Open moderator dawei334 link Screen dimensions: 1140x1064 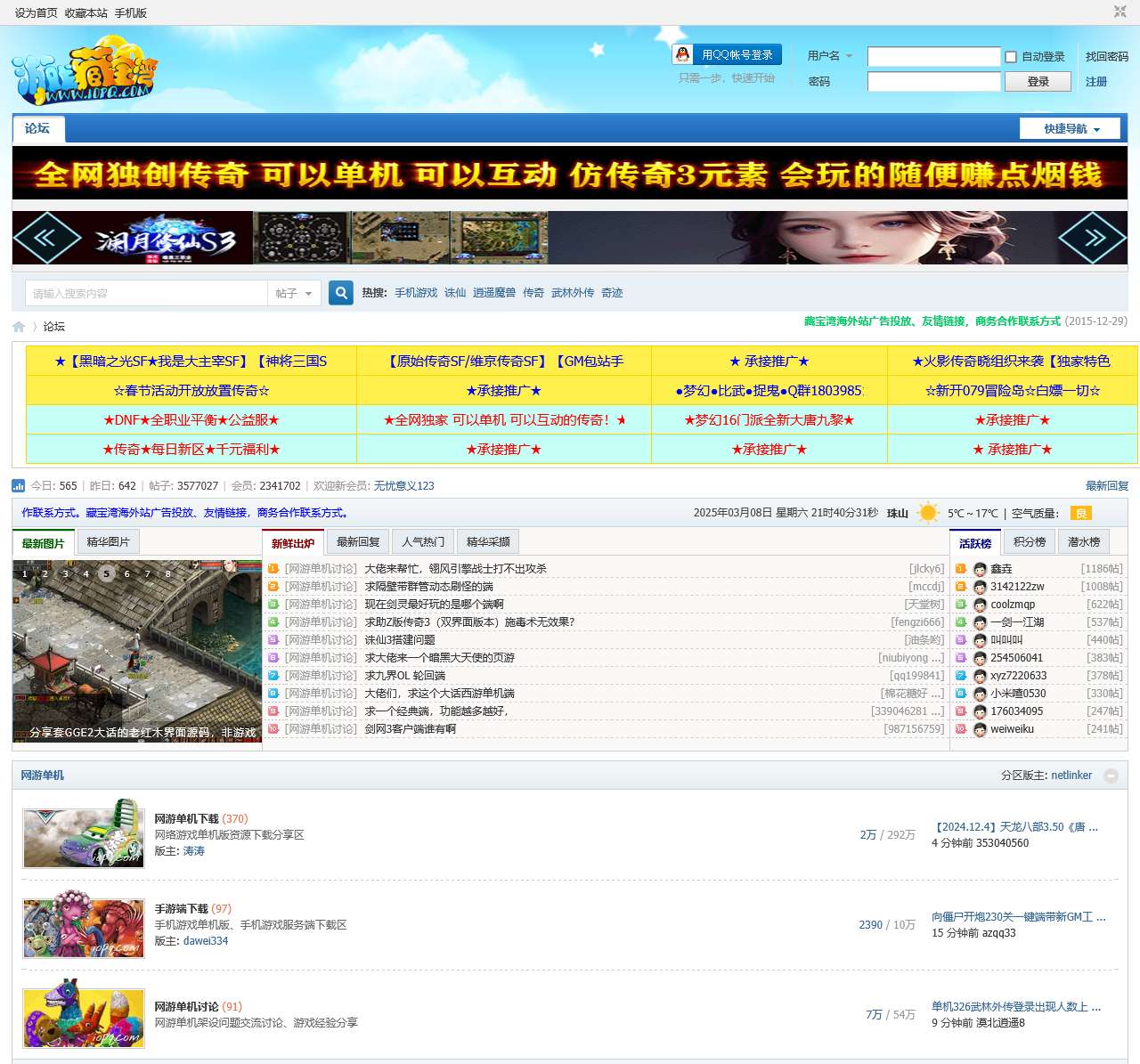pyautogui.click(x=206, y=941)
